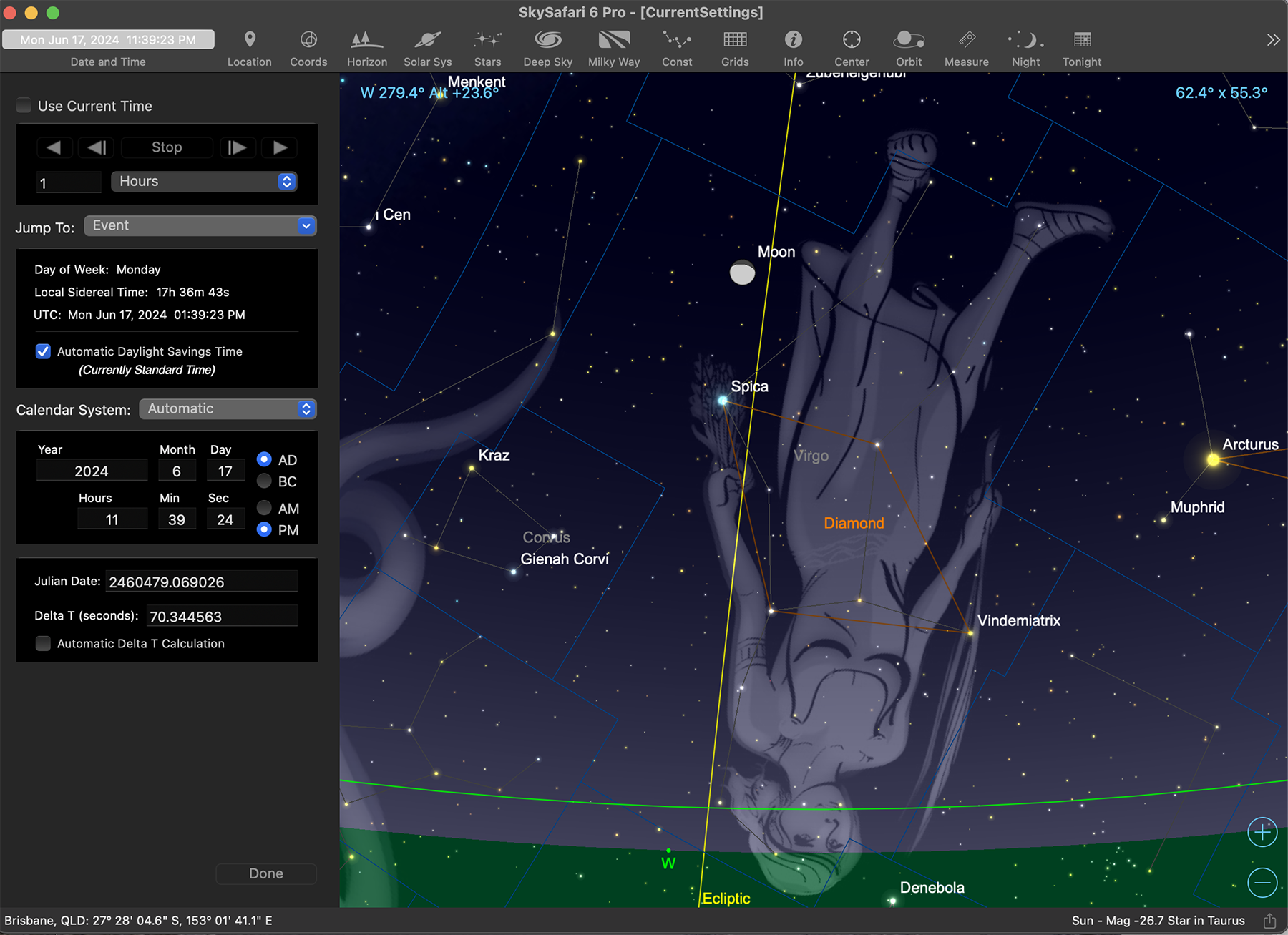The image size is (1288, 935).
Task: Open the Stars settings
Action: [x=487, y=49]
